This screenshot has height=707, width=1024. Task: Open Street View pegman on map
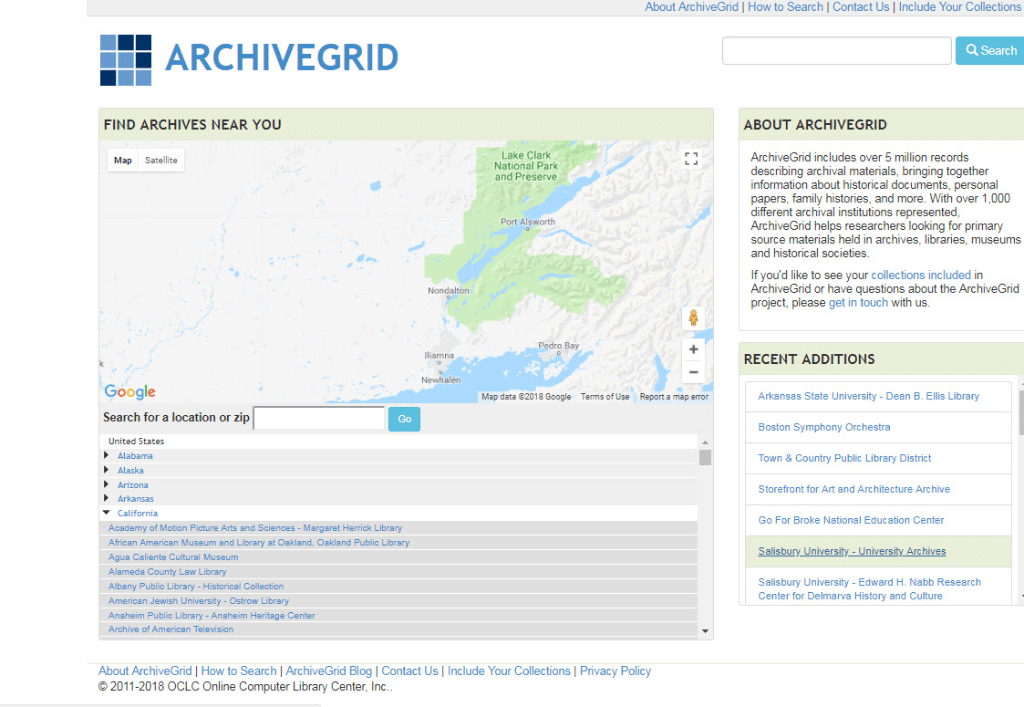pos(693,318)
